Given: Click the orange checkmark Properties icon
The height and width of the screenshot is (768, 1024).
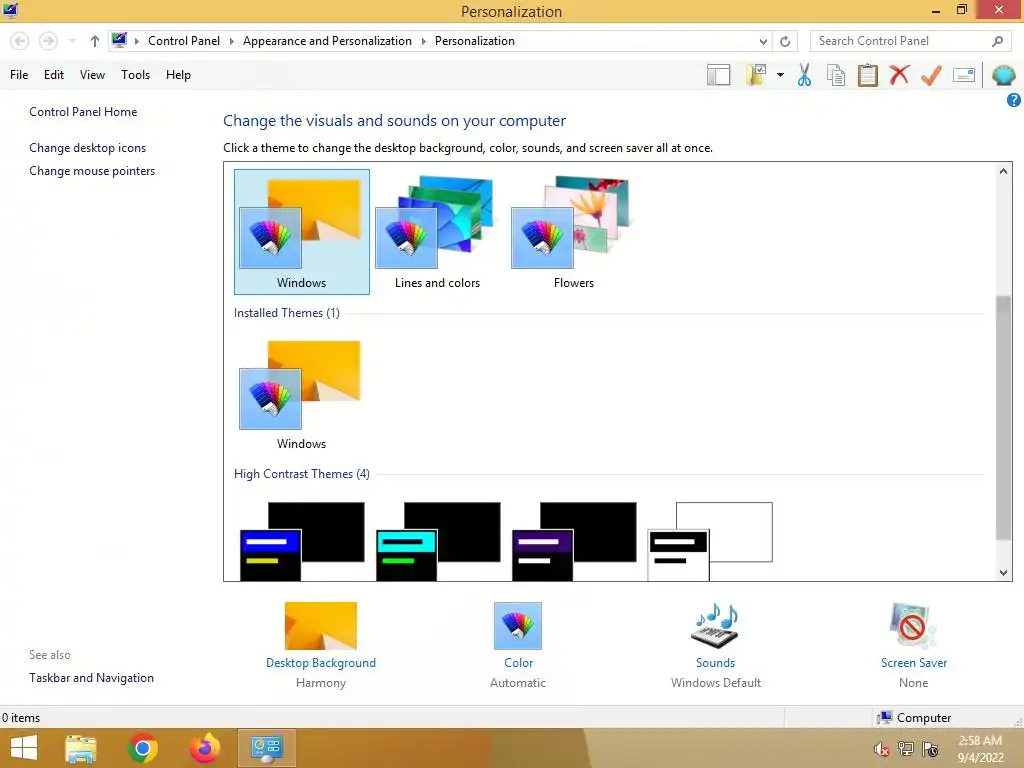Looking at the screenshot, I should pyautogui.click(x=931, y=75).
